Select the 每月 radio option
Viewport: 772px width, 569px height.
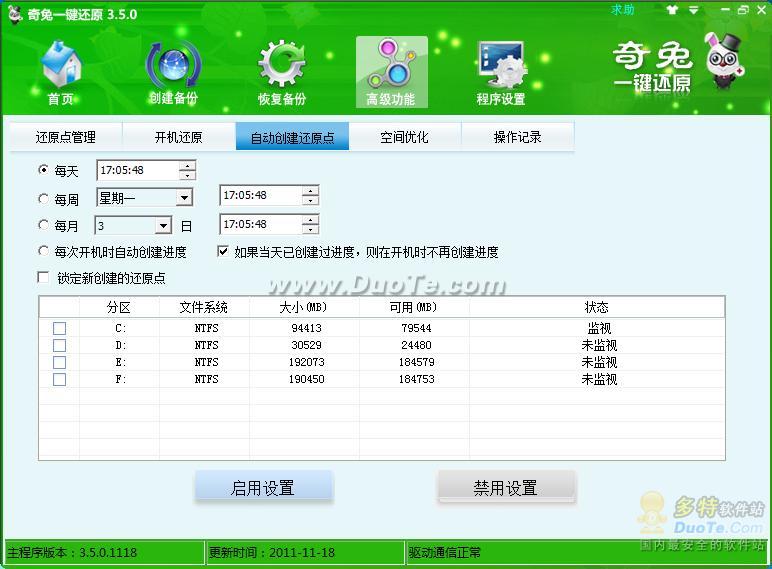tap(43, 225)
